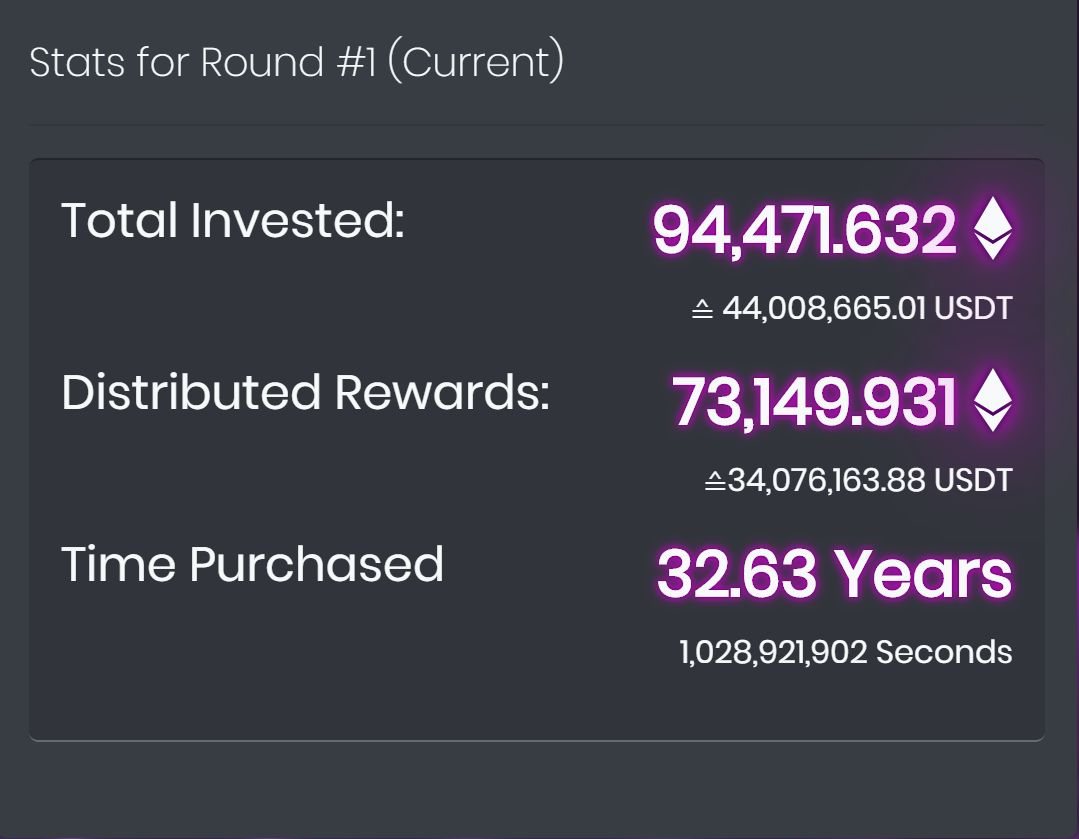
Task: Click the 44,008,665.01 figure
Action: 824,308
